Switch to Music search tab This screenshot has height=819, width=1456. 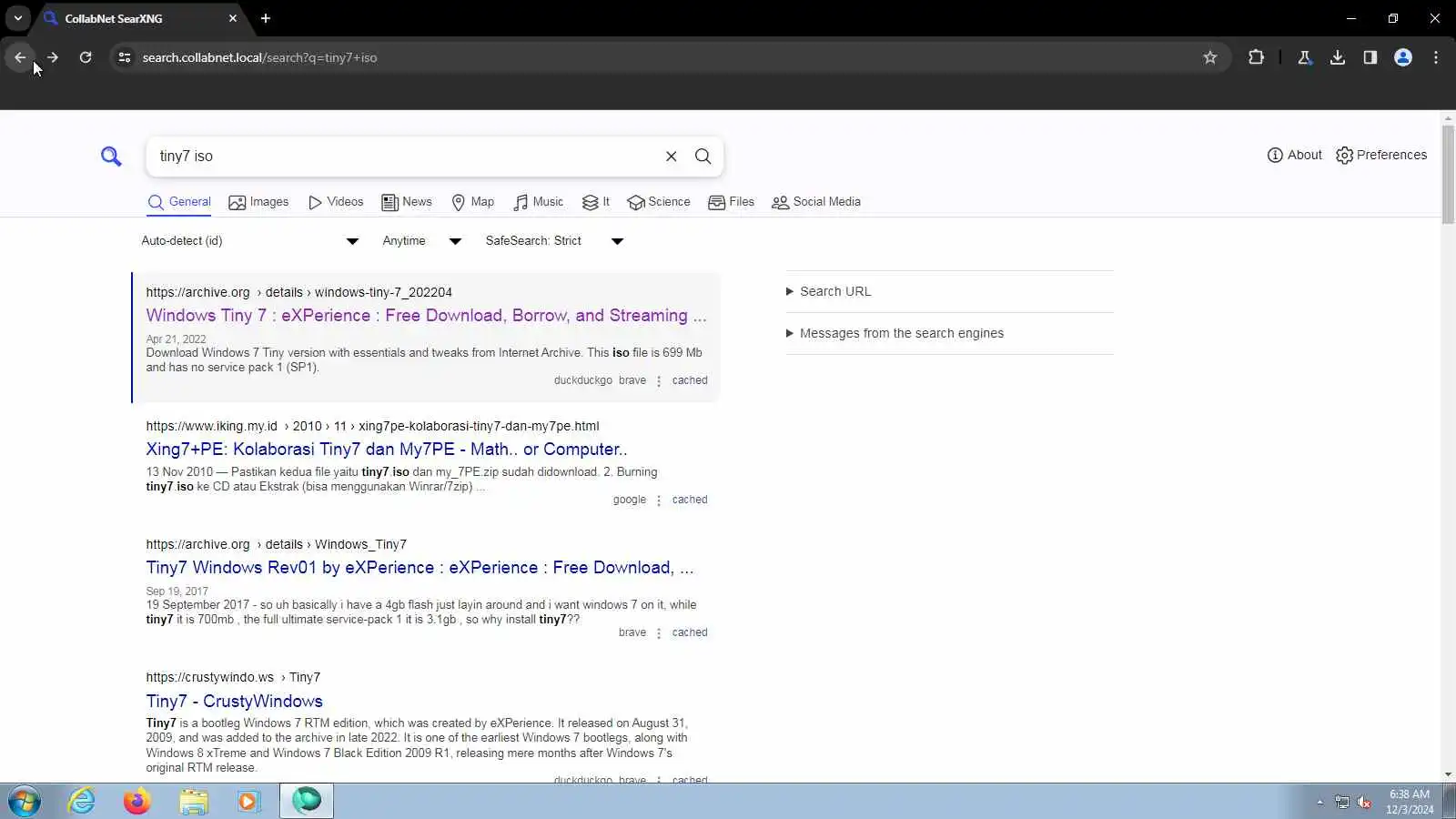click(x=539, y=202)
